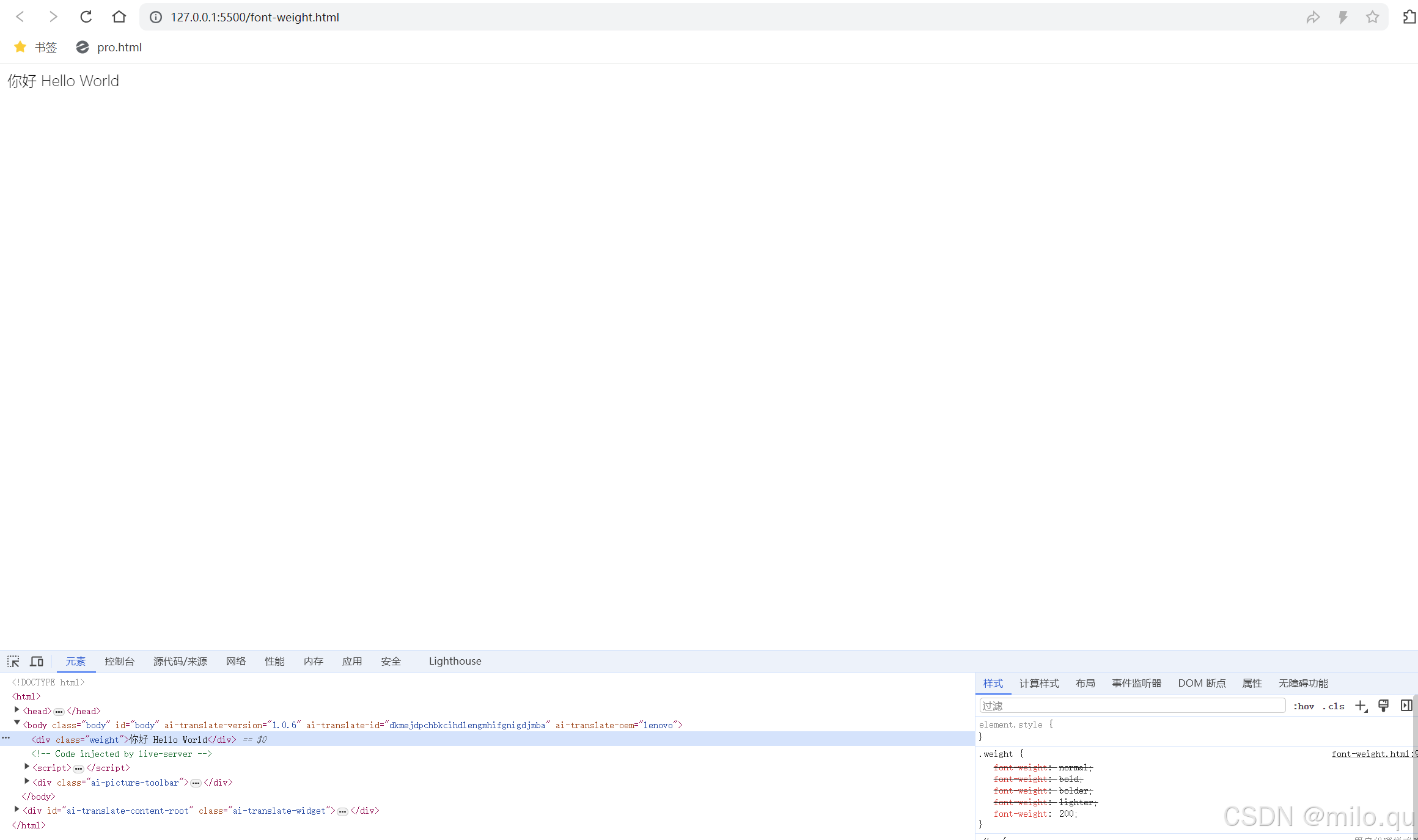Open 性能 tab
Screen dimensions: 1418x840
click(x=274, y=661)
